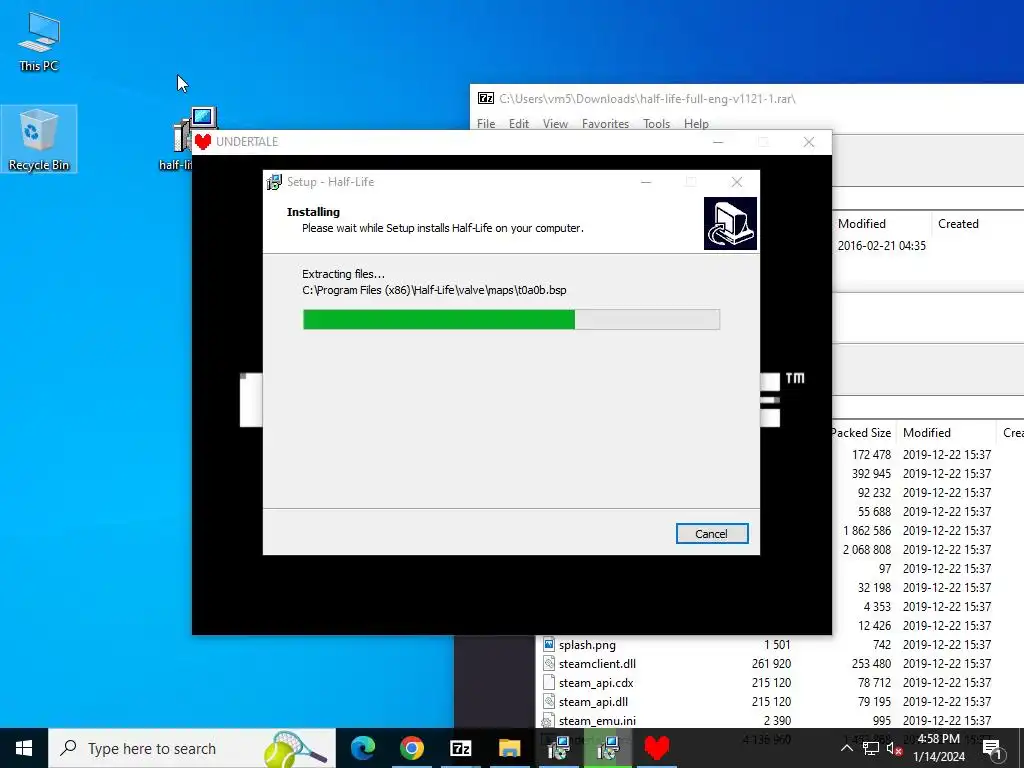Image resolution: width=1024 pixels, height=768 pixels.
Task: Select the steam_emu.ini file icon
Action: (549, 720)
